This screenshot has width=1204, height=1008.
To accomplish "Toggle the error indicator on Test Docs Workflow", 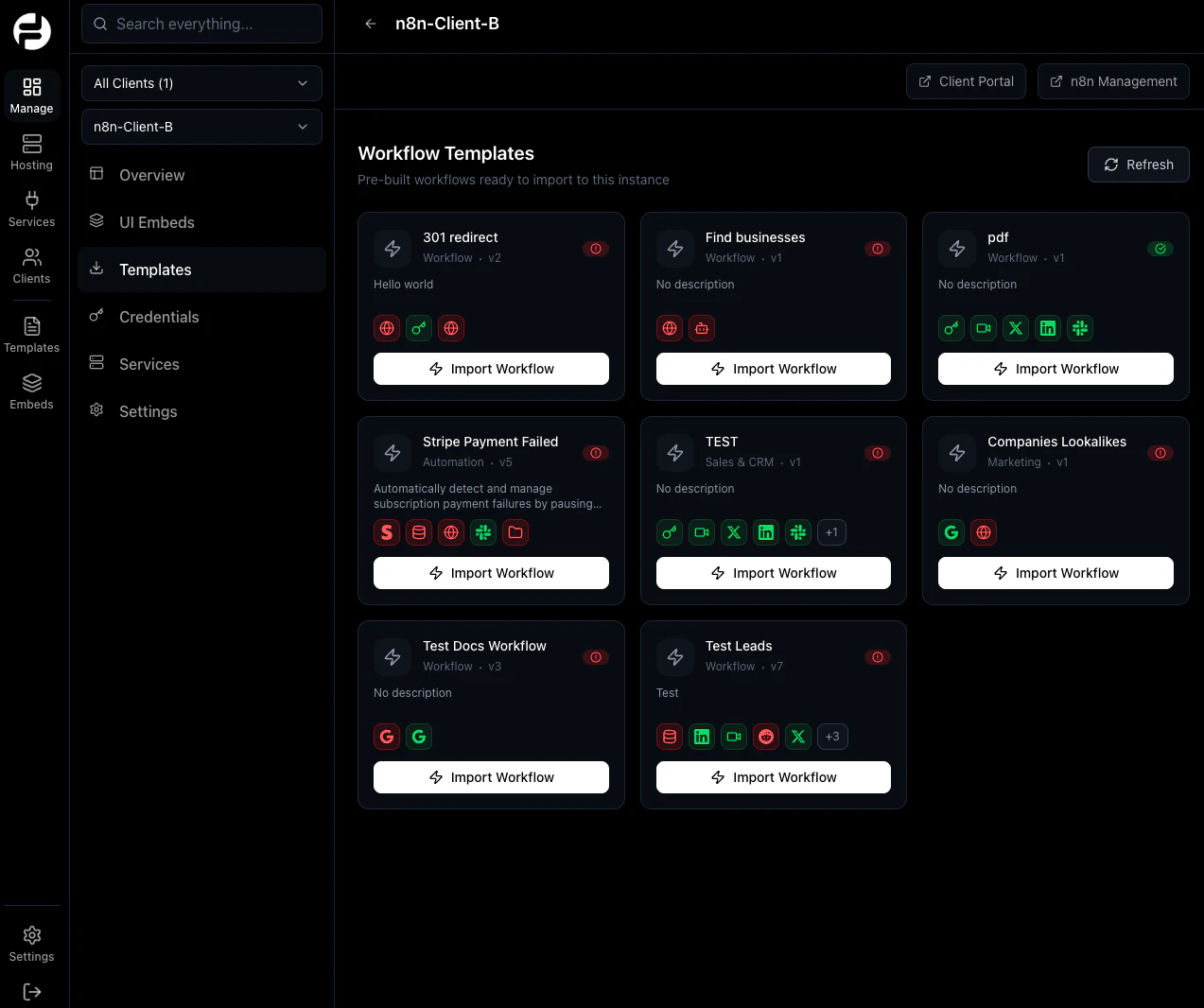I will [595, 657].
